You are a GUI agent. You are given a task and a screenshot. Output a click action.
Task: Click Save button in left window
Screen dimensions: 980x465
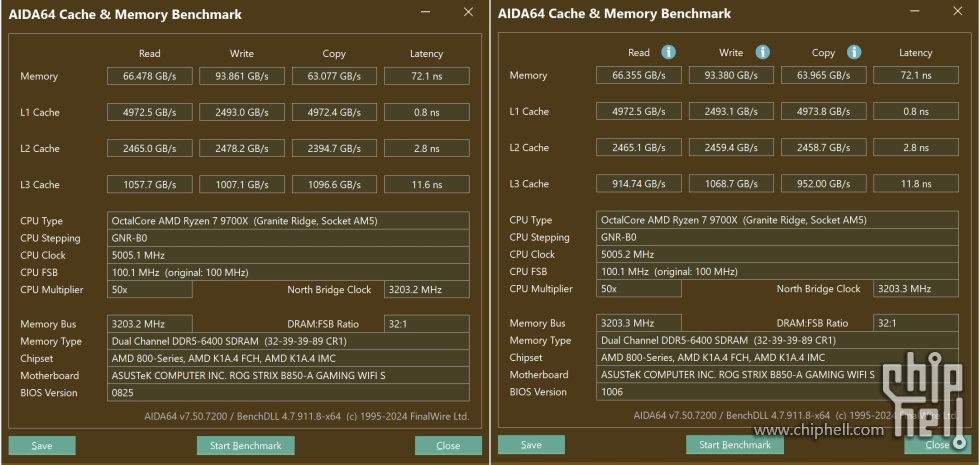pos(42,446)
